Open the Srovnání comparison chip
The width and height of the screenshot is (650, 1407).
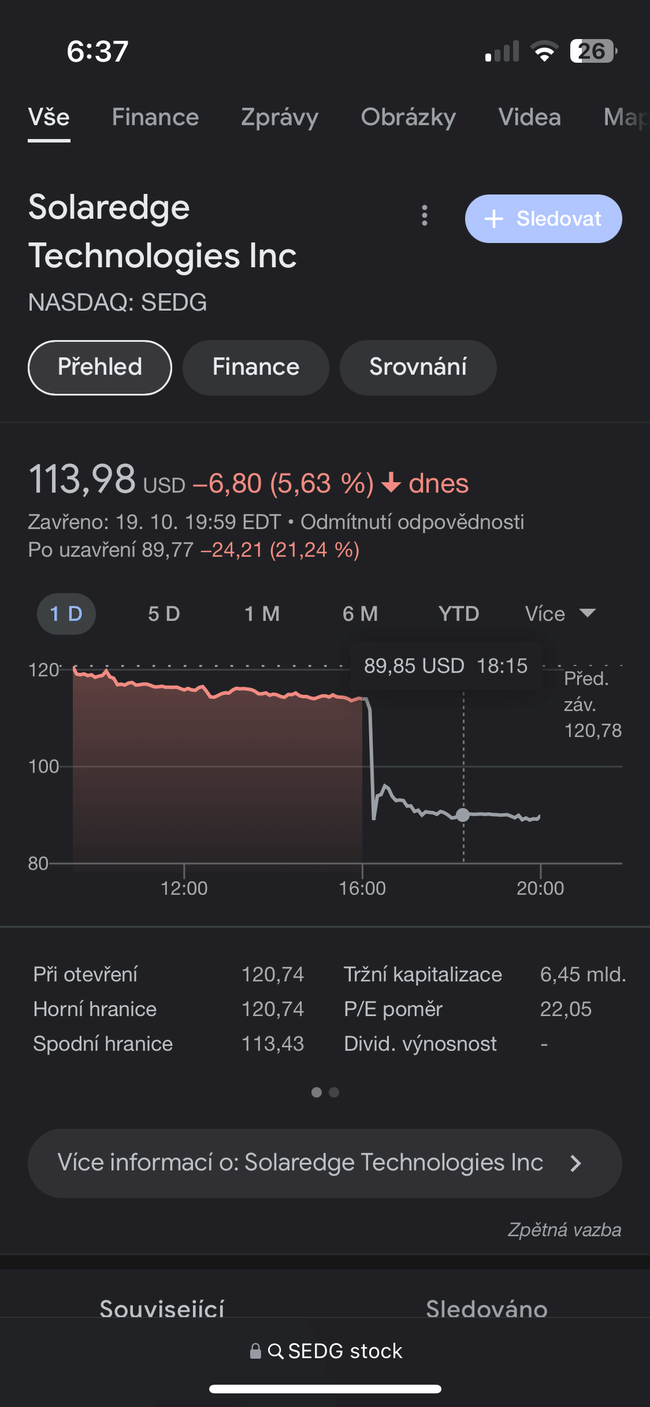pyautogui.click(x=418, y=367)
